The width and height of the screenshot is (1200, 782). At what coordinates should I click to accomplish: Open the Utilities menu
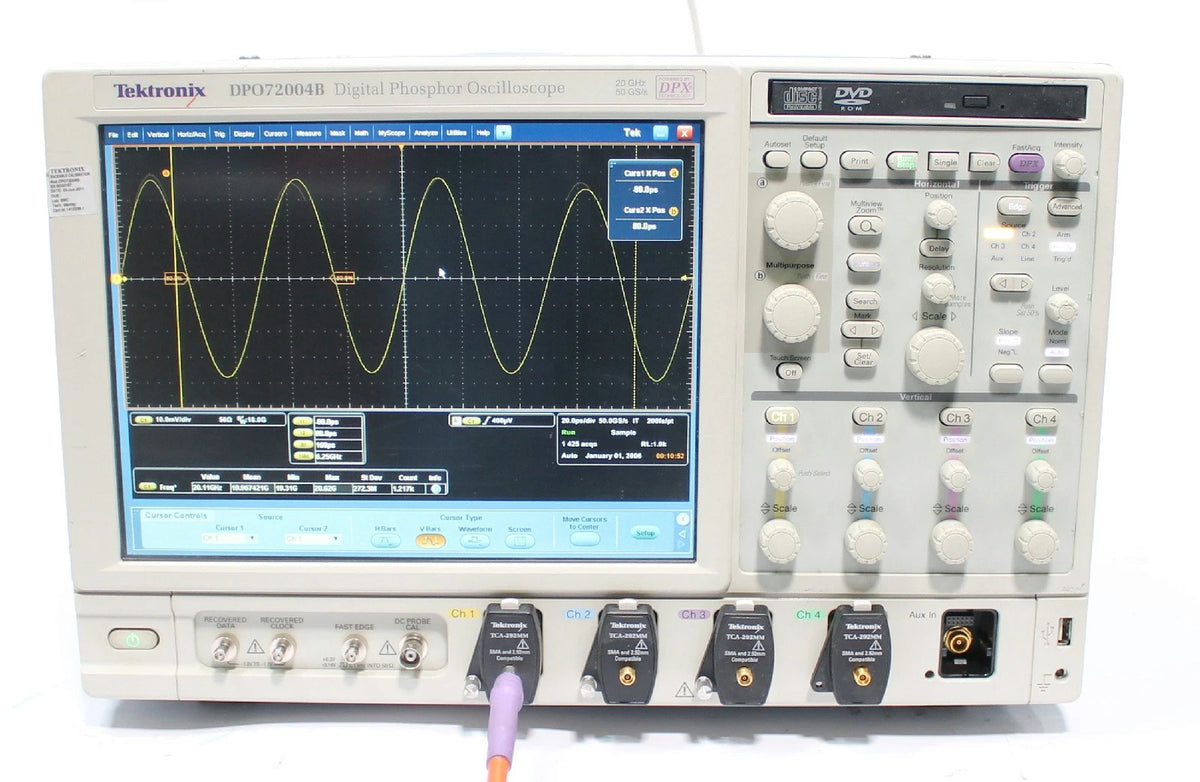pyautogui.click(x=457, y=133)
